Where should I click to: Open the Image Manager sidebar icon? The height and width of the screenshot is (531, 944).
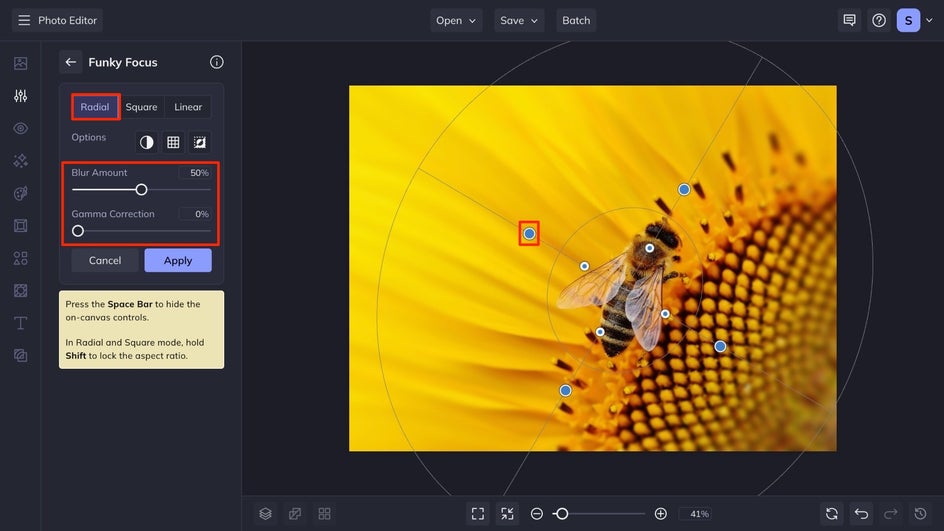tap(20, 63)
